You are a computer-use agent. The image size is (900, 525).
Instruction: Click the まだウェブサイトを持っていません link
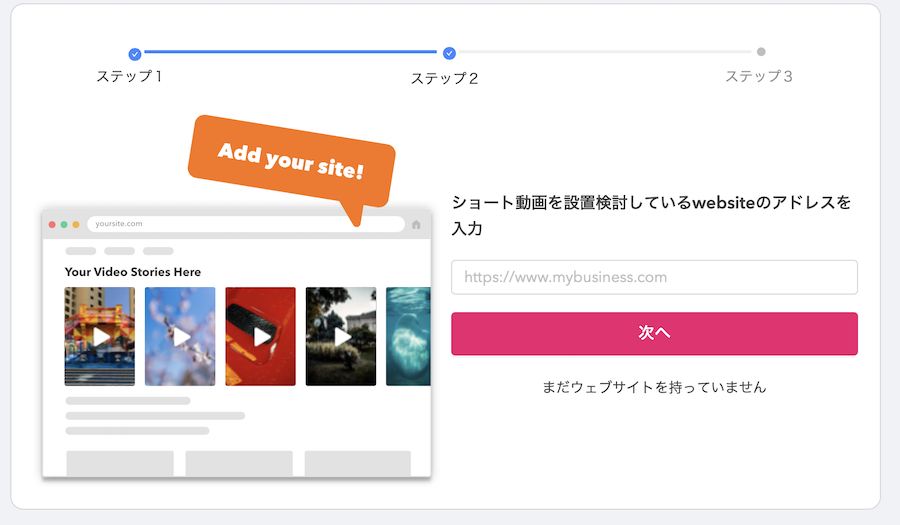(x=654, y=387)
